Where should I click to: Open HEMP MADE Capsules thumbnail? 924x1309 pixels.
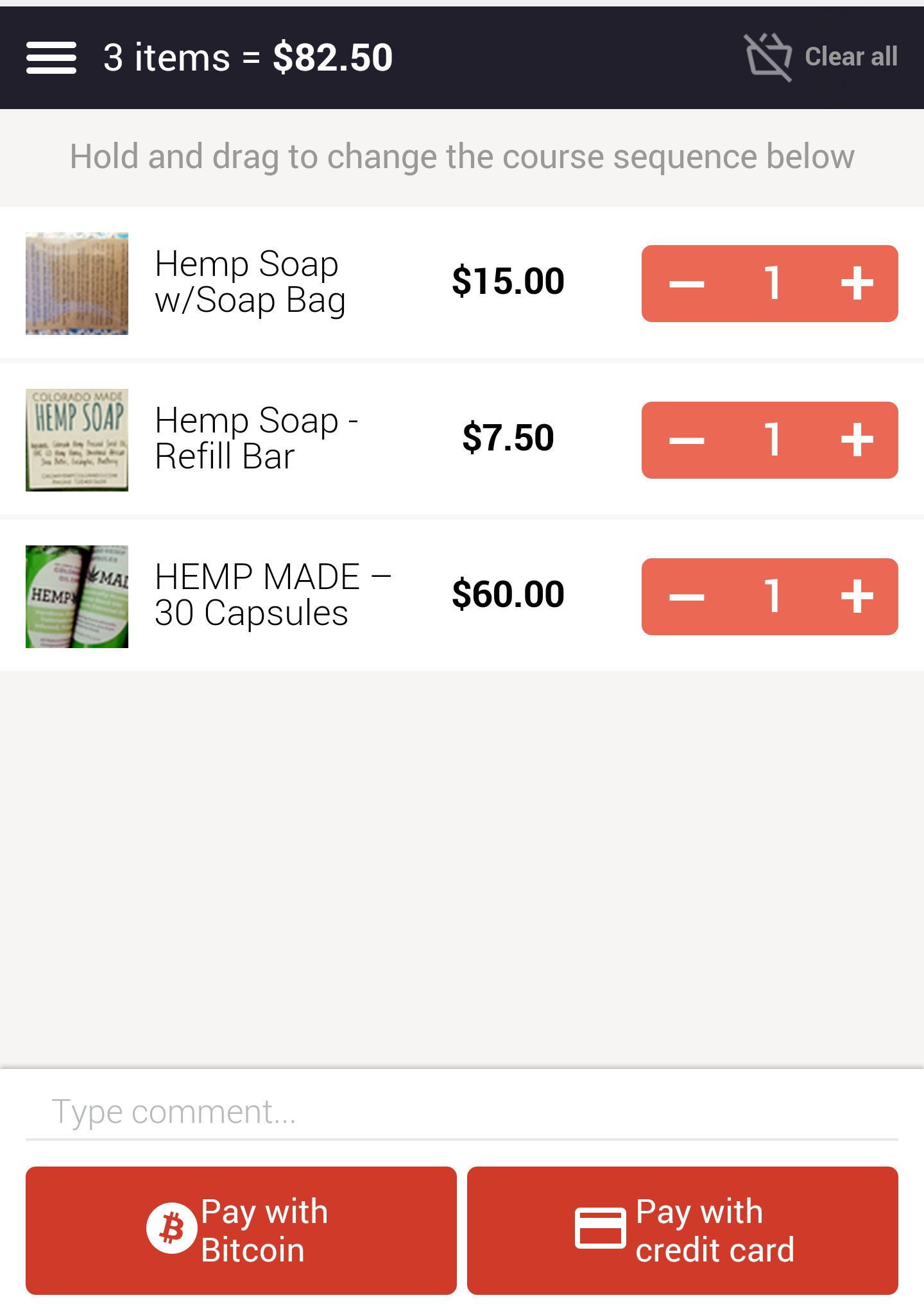(x=77, y=597)
